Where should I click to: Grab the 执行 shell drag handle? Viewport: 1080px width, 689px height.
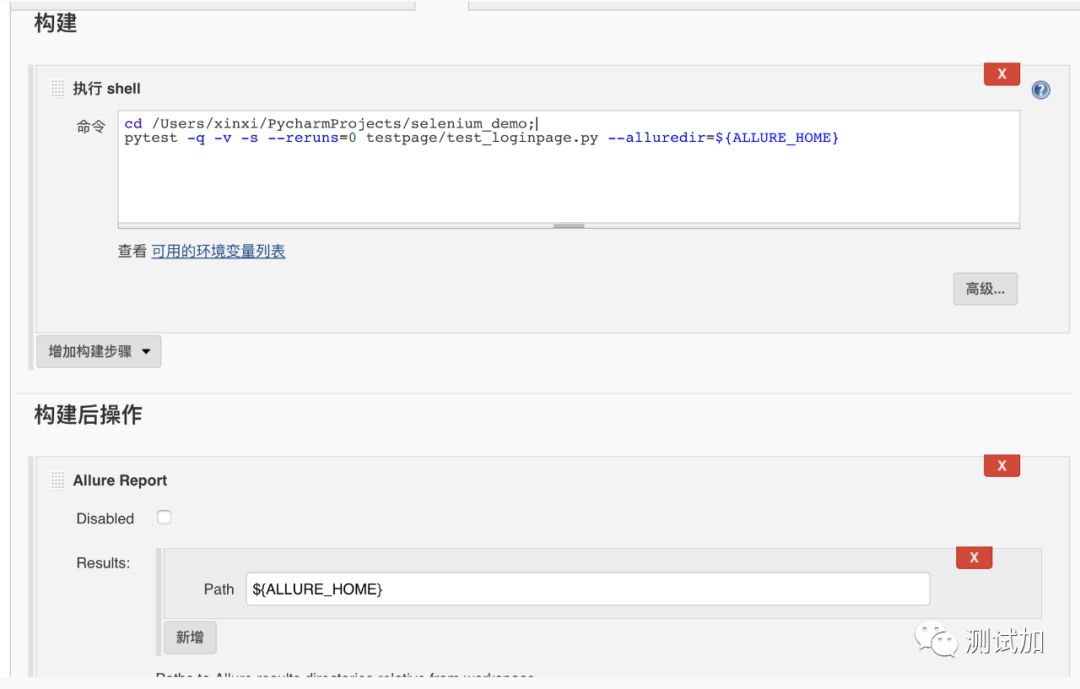[57, 89]
